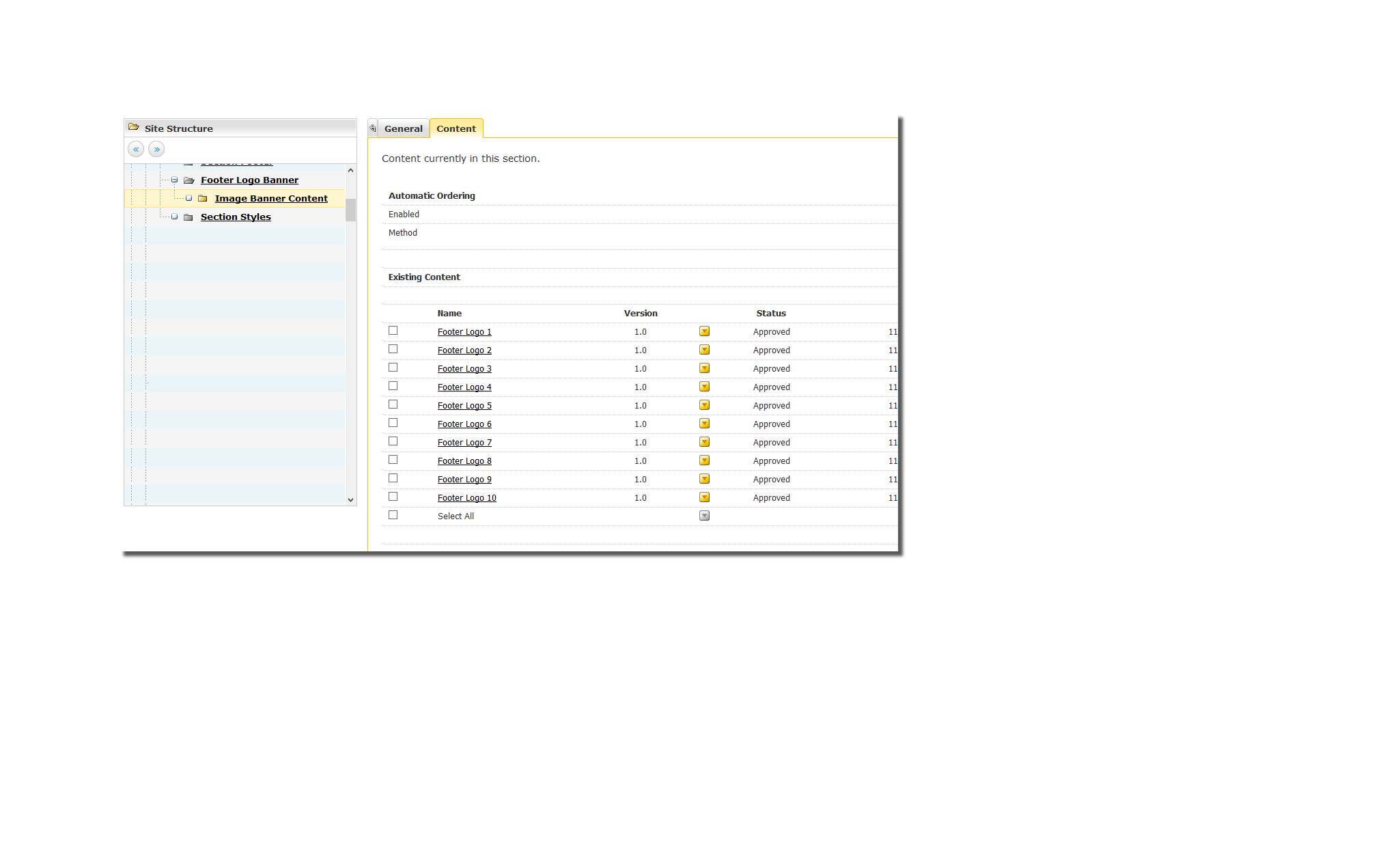Open the yellow action menu for Footer Logo 5
The height and width of the screenshot is (854, 1400).
(x=704, y=405)
